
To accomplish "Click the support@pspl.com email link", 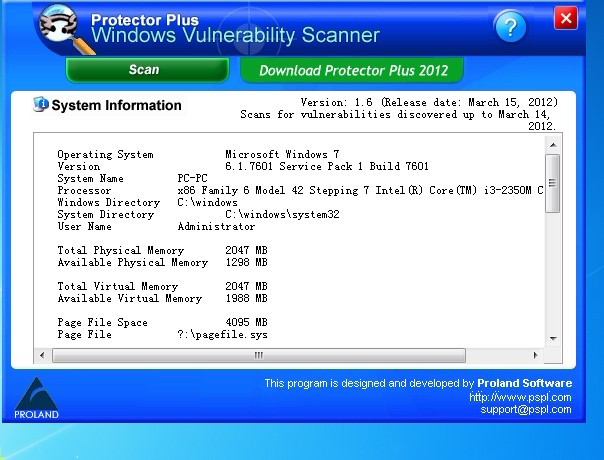I will 525,410.
